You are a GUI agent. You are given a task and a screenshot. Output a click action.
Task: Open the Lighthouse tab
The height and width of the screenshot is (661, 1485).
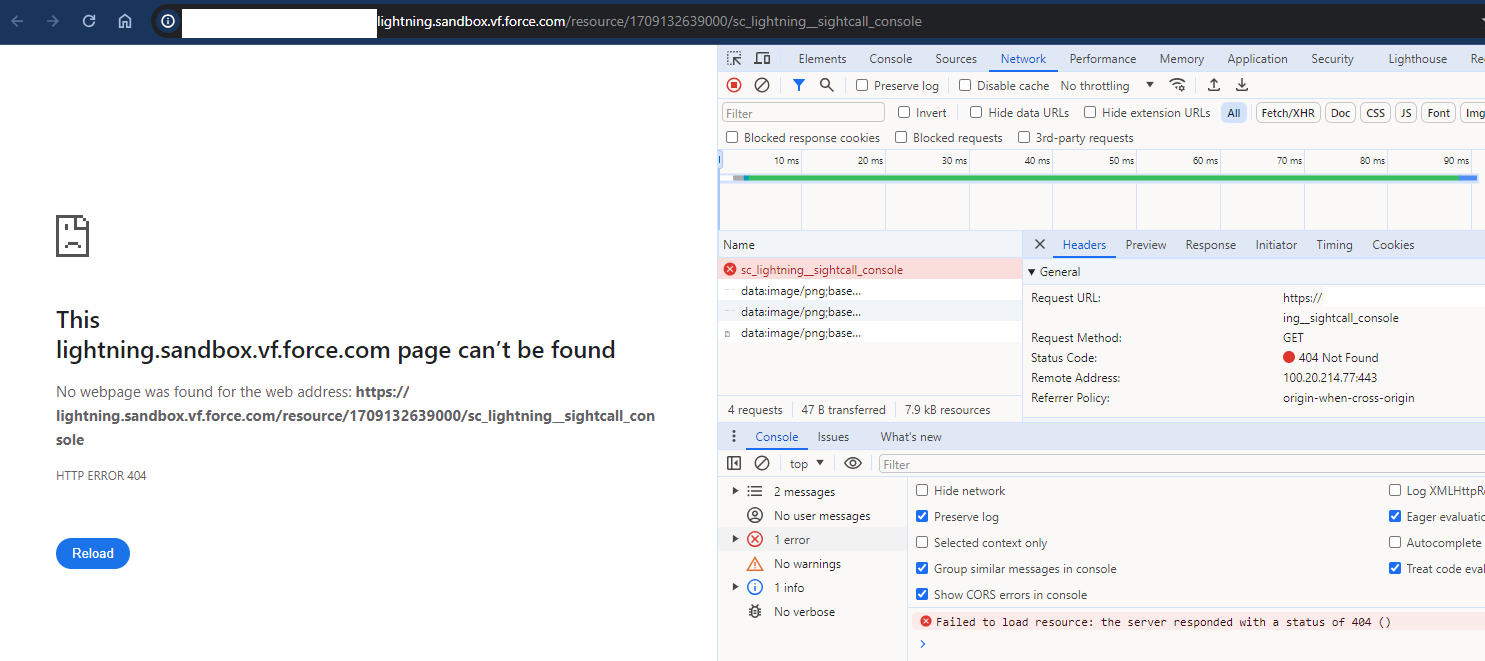point(1417,59)
